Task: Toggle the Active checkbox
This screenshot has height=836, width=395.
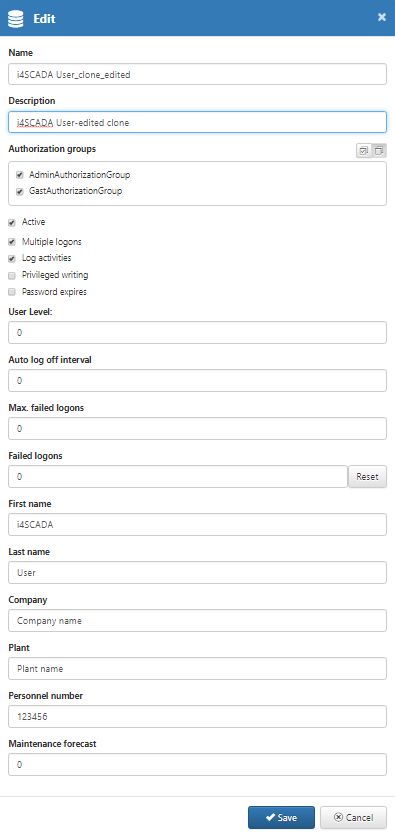Action: tap(12, 223)
